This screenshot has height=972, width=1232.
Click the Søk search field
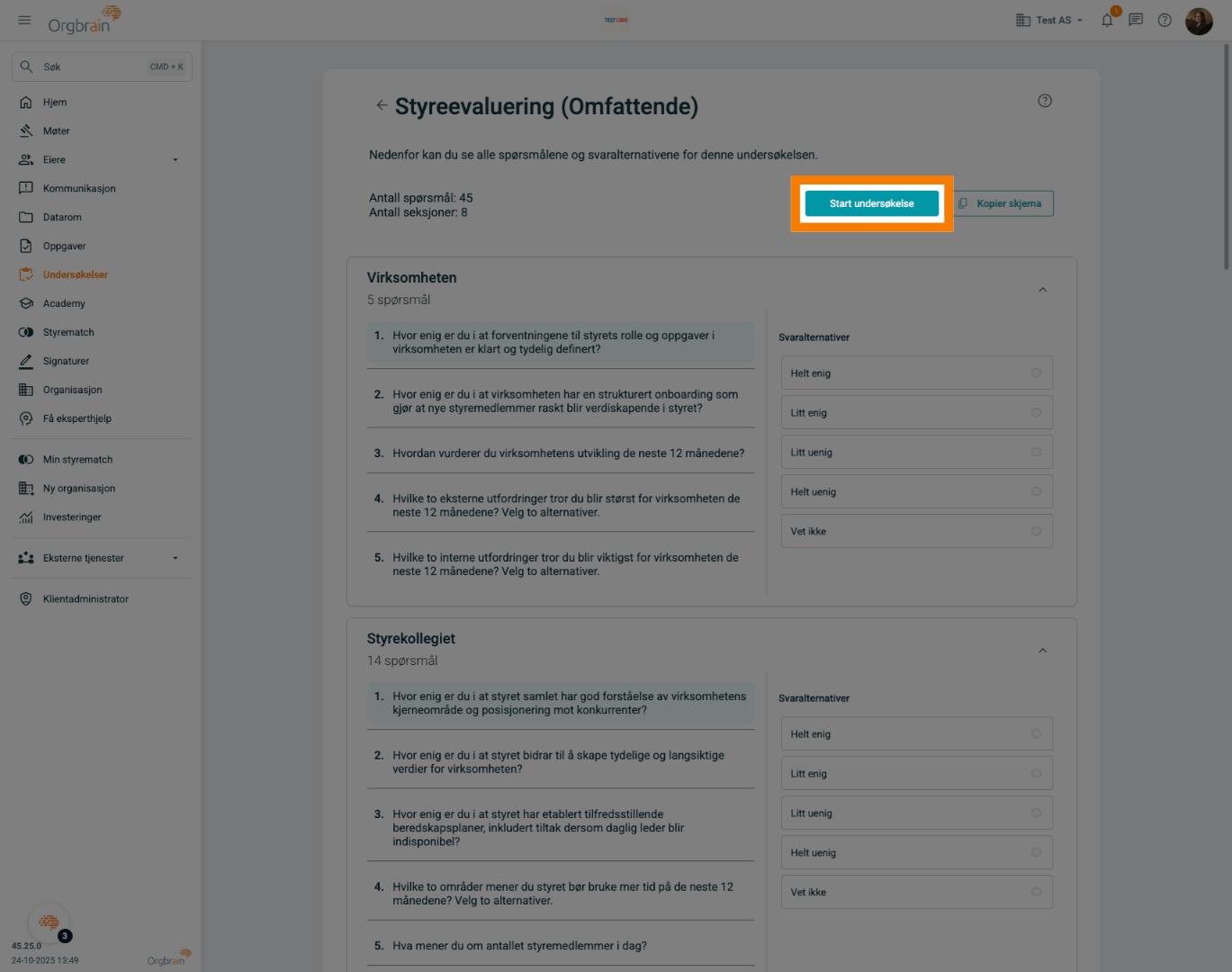coord(101,67)
